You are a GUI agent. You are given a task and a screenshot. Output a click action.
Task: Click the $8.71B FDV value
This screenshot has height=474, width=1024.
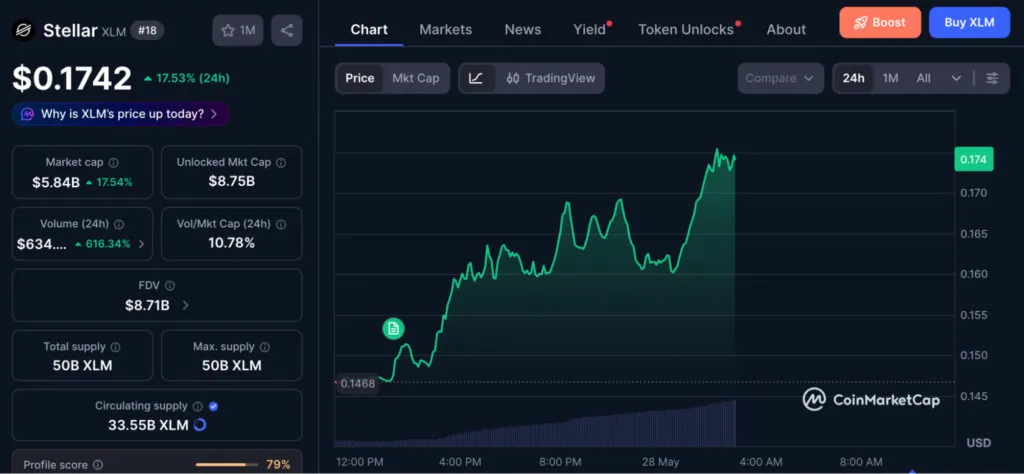(148, 305)
